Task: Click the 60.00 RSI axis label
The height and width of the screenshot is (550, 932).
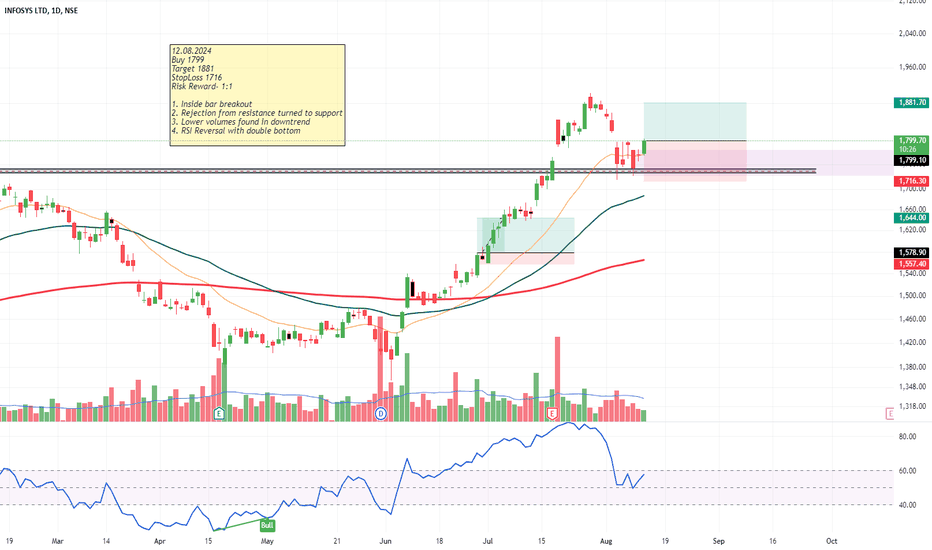Action: coord(907,471)
